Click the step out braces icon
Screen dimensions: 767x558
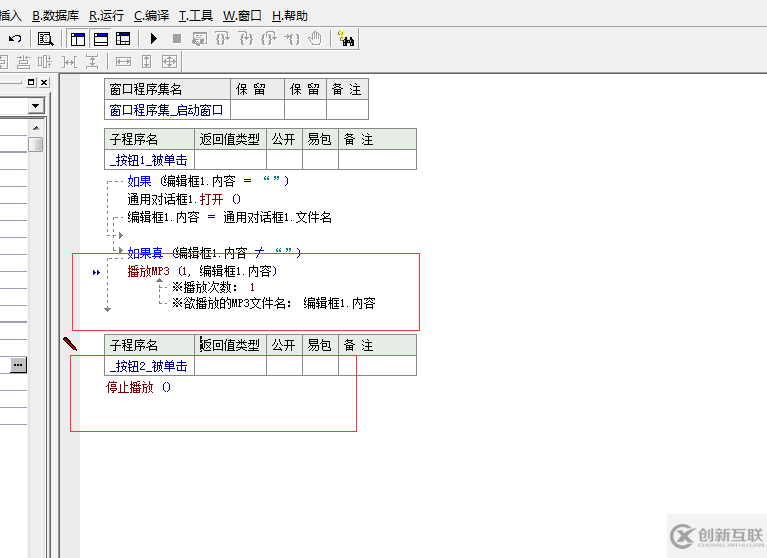[269, 39]
